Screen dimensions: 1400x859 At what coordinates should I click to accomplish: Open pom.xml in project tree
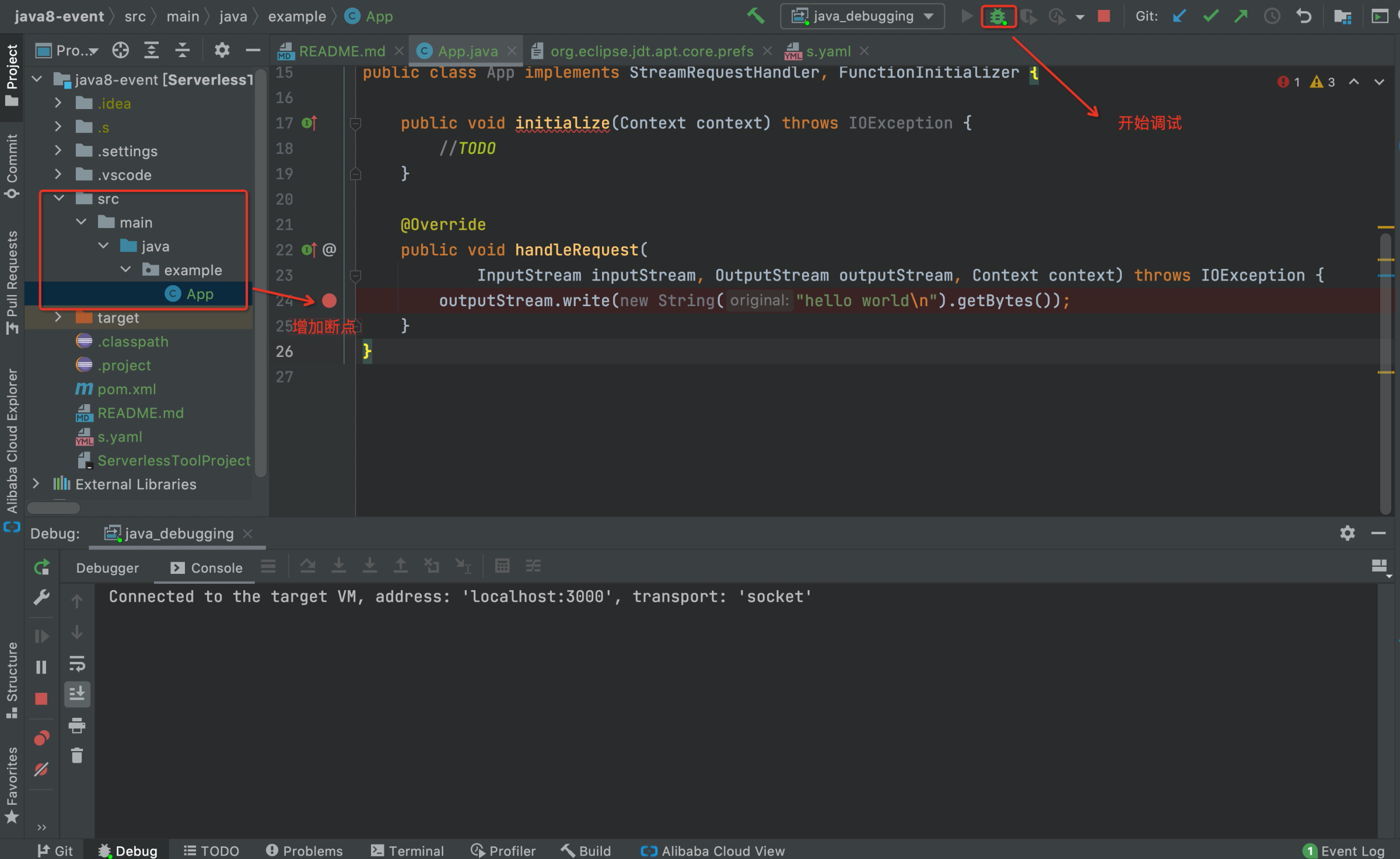(127, 389)
